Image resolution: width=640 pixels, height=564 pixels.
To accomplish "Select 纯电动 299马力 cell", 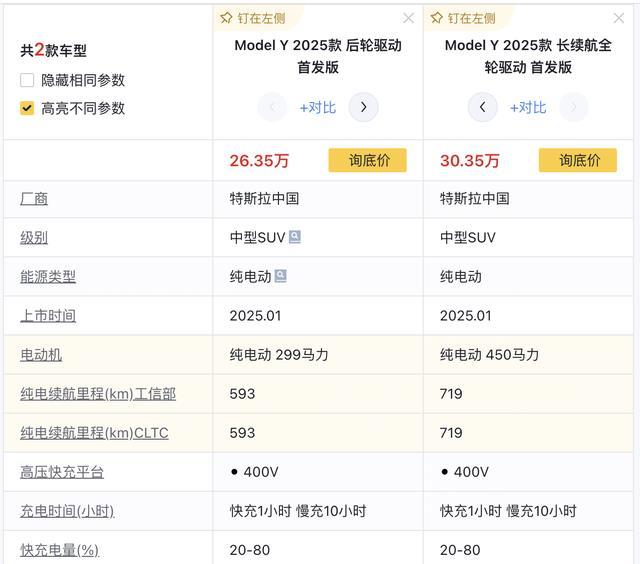I will [x=318, y=355].
